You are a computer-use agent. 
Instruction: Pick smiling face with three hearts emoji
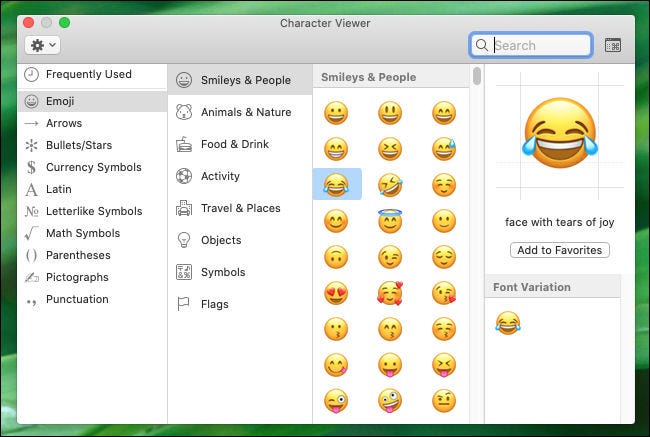pyautogui.click(x=390, y=293)
